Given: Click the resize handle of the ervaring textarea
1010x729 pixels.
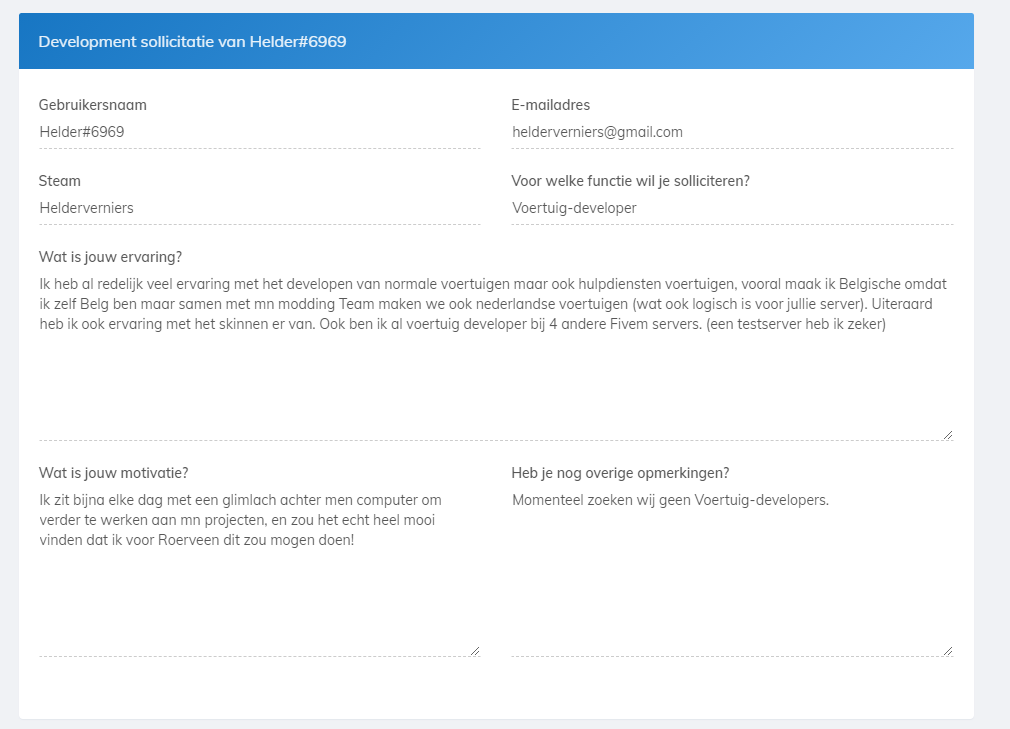Looking at the screenshot, I should click(x=947, y=434).
